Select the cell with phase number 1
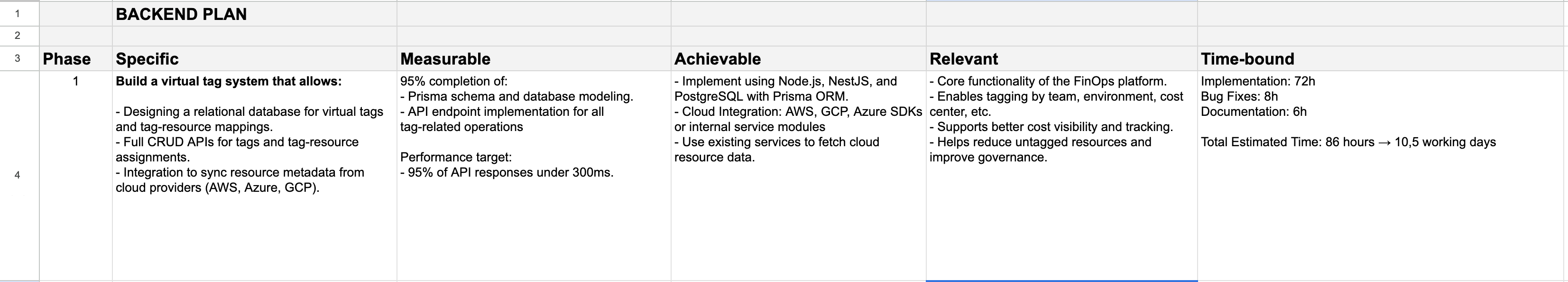This screenshot has height=282, width=1568. click(x=75, y=175)
